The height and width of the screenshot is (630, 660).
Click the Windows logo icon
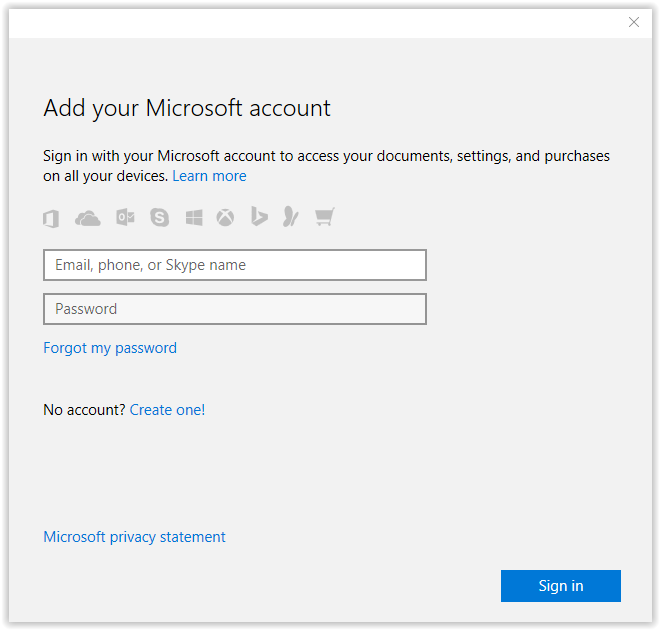tap(194, 218)
